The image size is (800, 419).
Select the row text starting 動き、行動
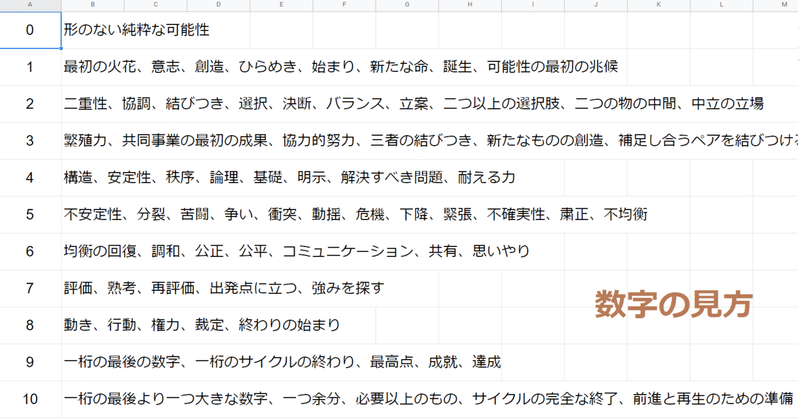(202, 325)
